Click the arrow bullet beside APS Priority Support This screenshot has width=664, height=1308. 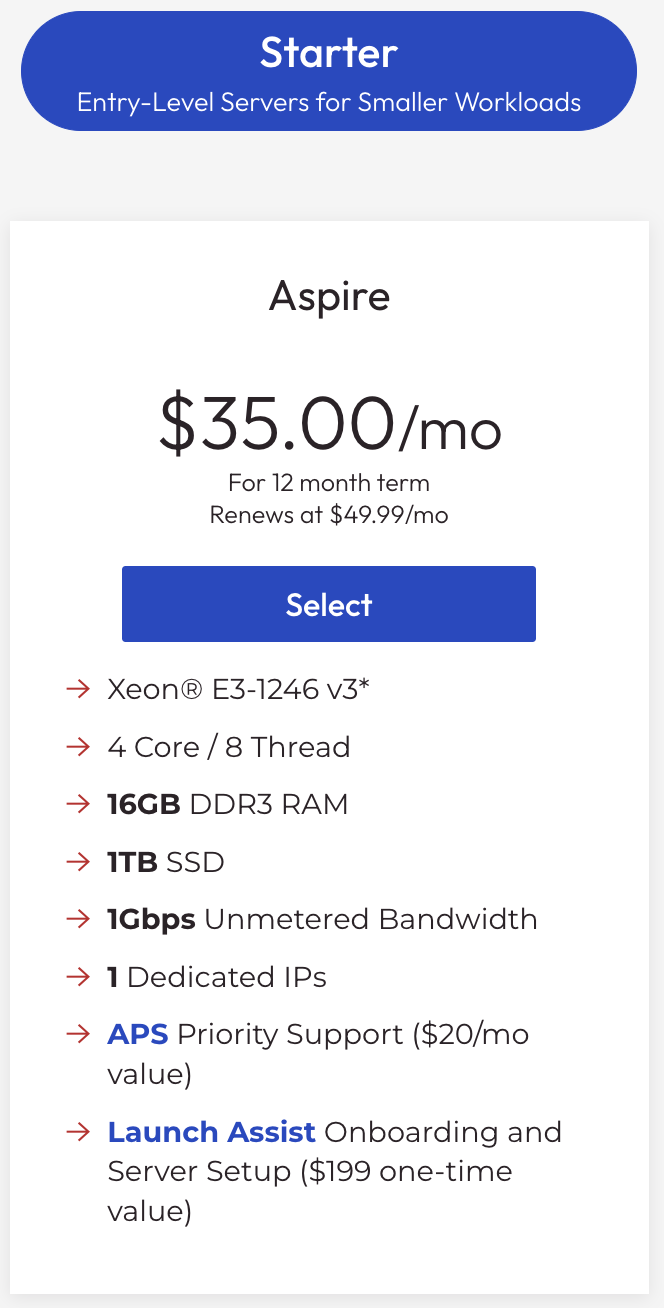tap(78, 1034)
